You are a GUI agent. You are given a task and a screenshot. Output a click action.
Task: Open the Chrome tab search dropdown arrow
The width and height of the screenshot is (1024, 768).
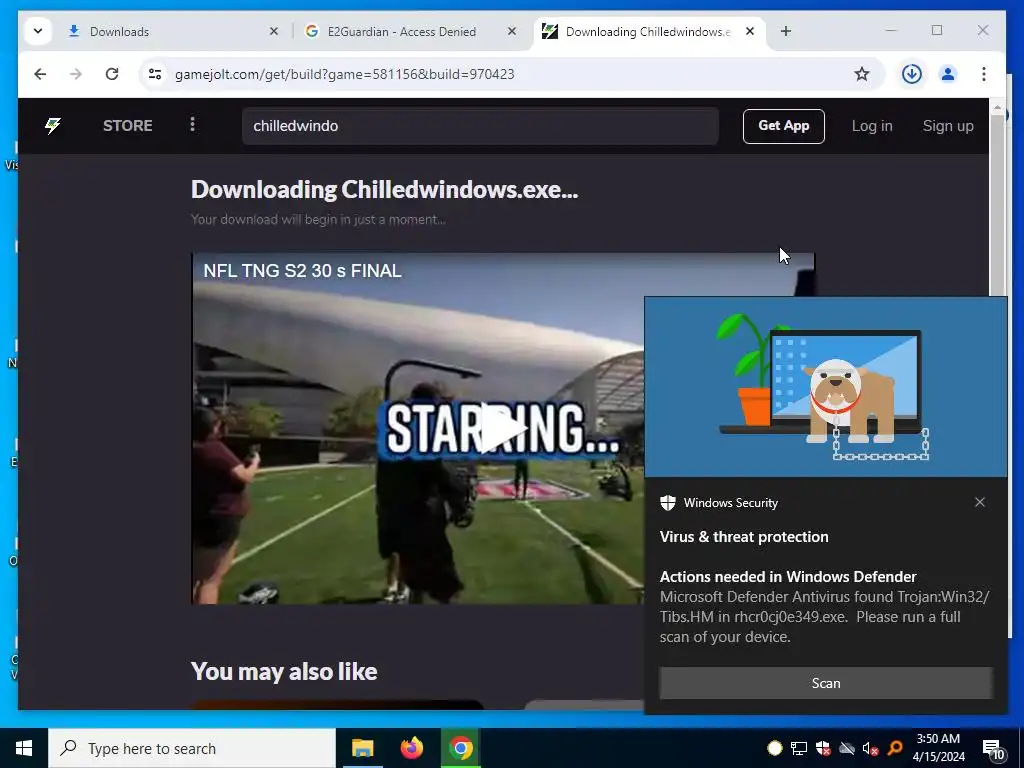(x=38, y=31)
